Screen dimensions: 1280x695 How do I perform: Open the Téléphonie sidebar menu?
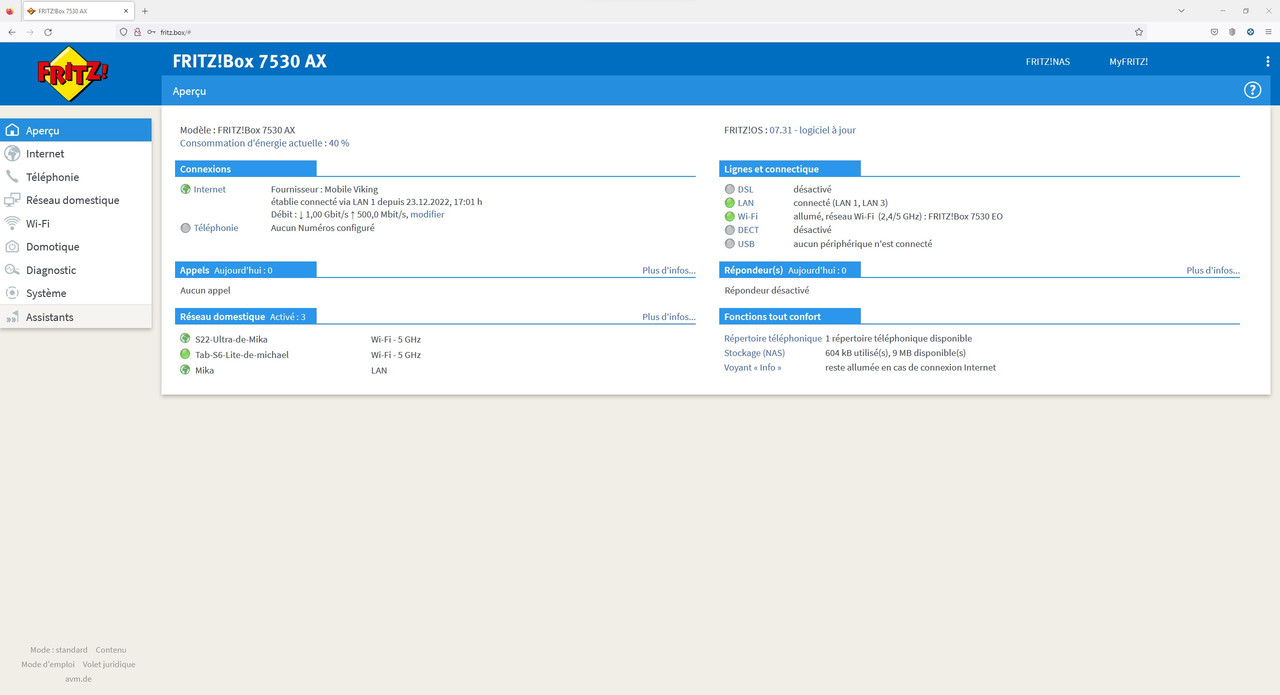76,177
